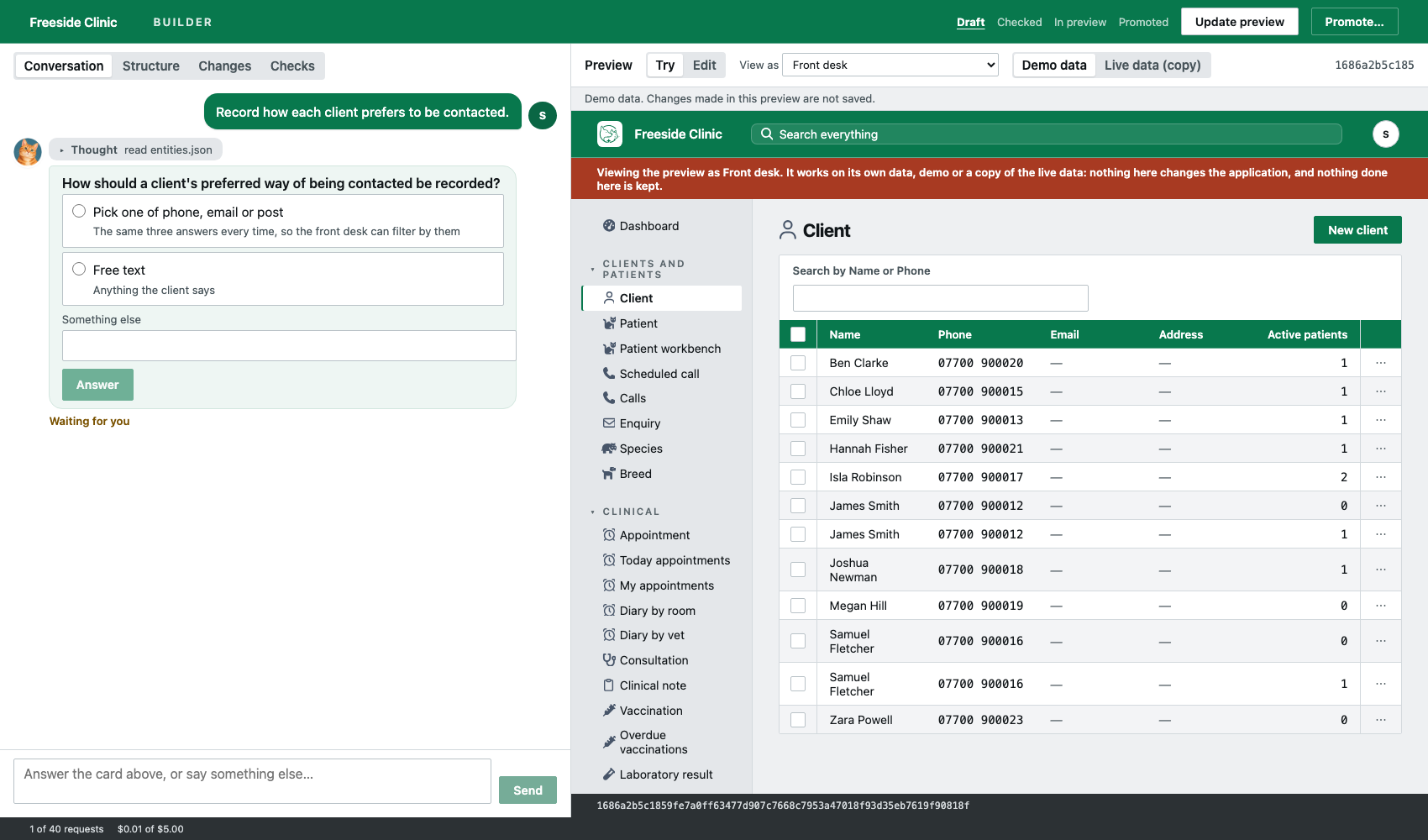This screenshot has height=840, width=1428.
Task: Click the Appointment clock icon
Action: tap(609, 534)
